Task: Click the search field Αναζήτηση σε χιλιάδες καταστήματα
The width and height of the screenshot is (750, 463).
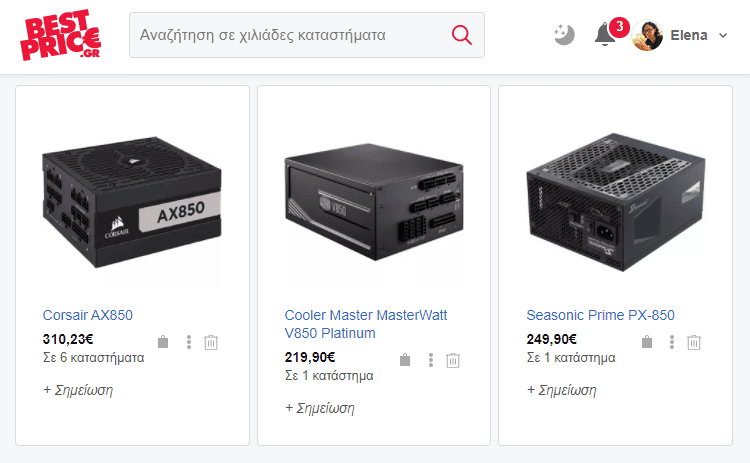Action: (x=290, y=35)
